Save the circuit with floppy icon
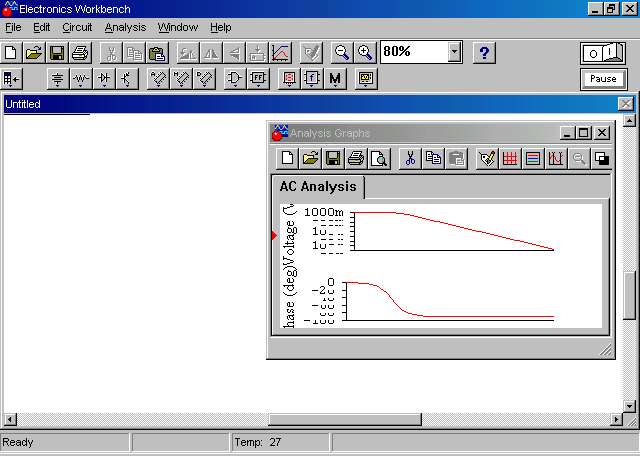 click(x=57, y=53)
